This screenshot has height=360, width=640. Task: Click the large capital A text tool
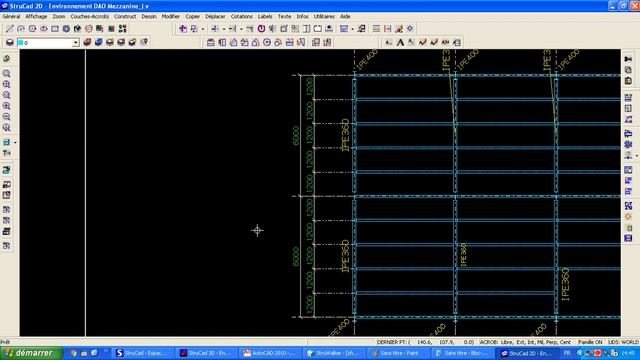tap(400, 42)
